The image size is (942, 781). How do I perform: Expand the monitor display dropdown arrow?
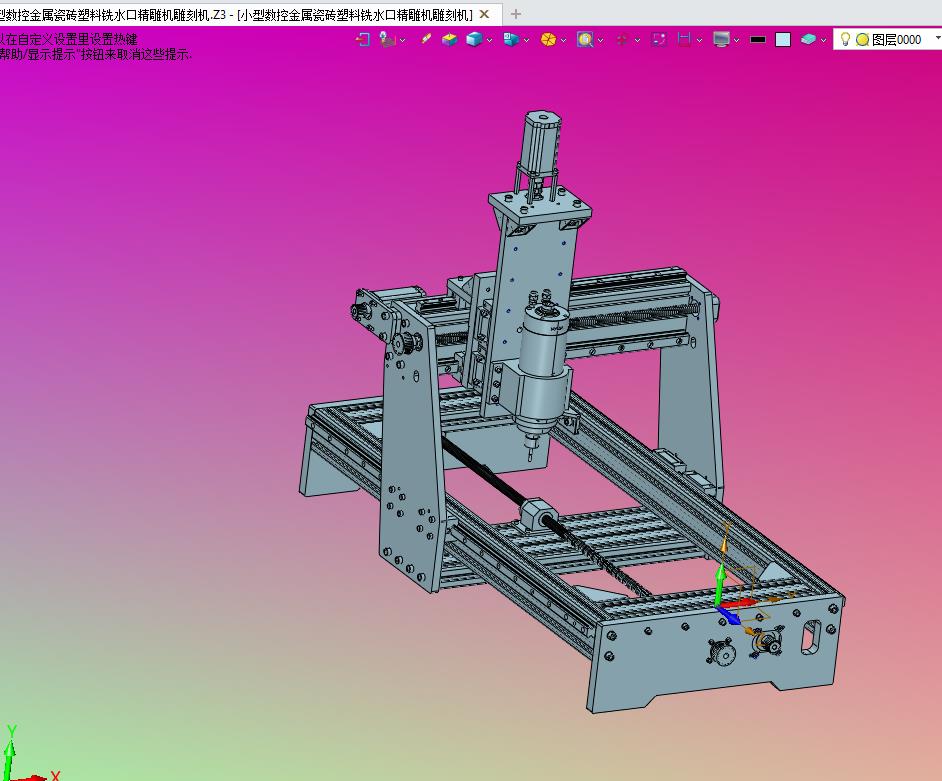point(737,40)
